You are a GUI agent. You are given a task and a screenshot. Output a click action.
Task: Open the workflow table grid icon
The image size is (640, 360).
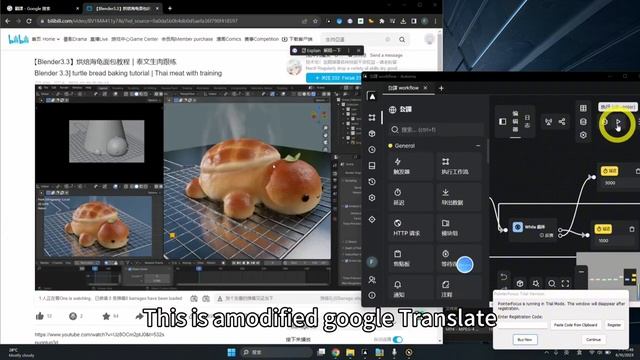(x=583, y=108)
